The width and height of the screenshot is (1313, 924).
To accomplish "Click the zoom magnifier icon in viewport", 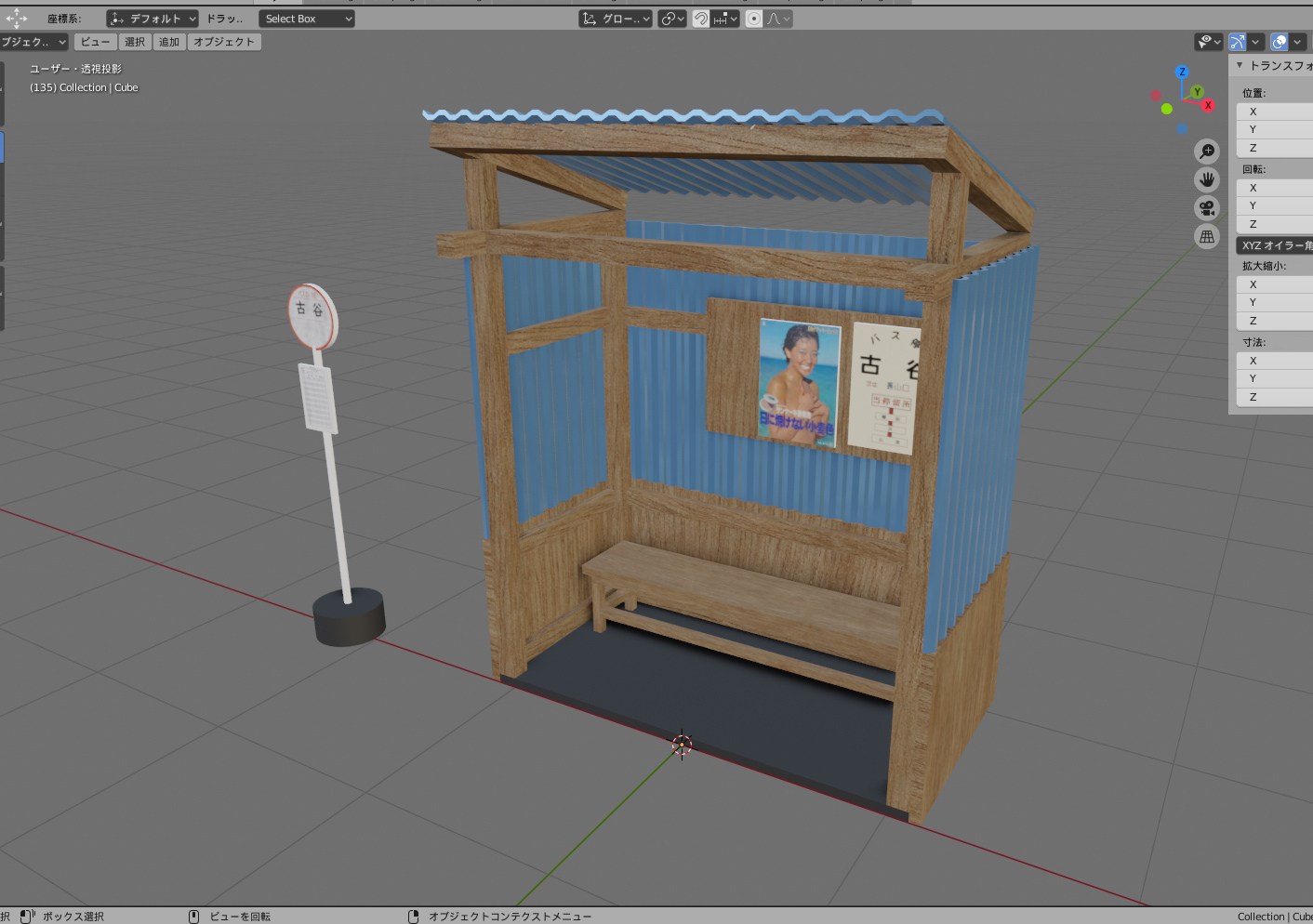I will coord(1207,152).
